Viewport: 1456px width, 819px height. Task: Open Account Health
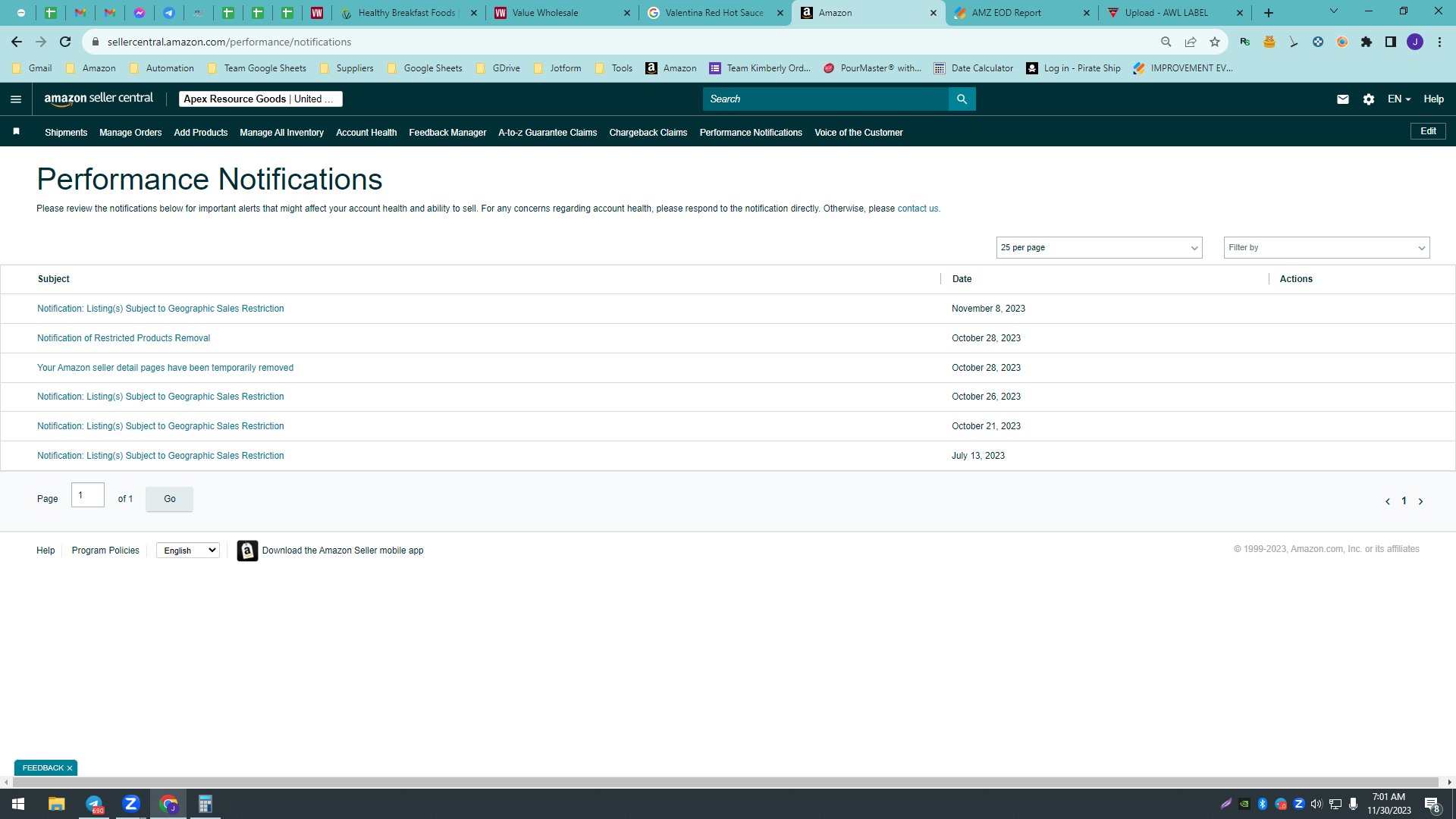(x=366, y=133)
